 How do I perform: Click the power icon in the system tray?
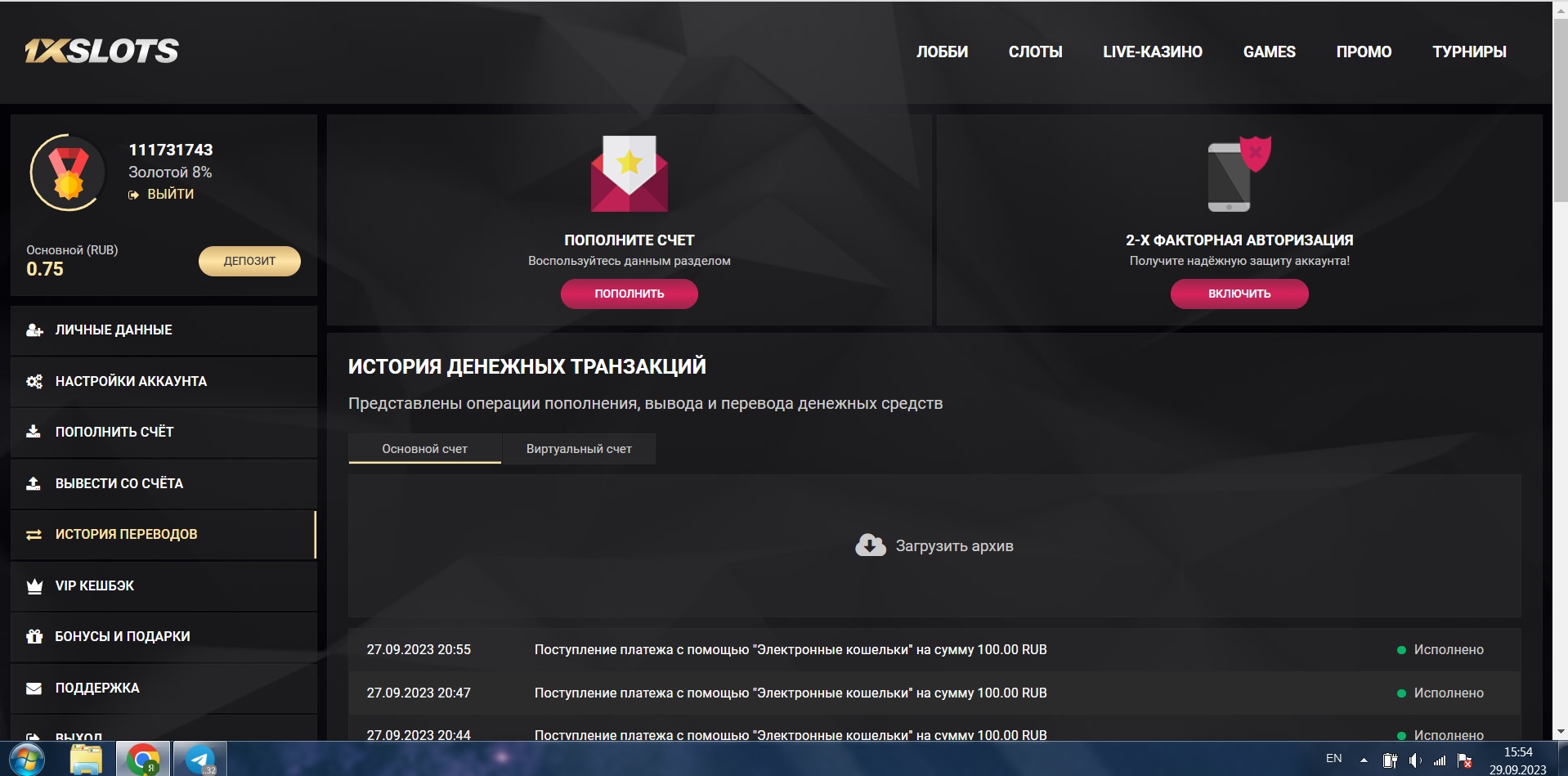1390,760
